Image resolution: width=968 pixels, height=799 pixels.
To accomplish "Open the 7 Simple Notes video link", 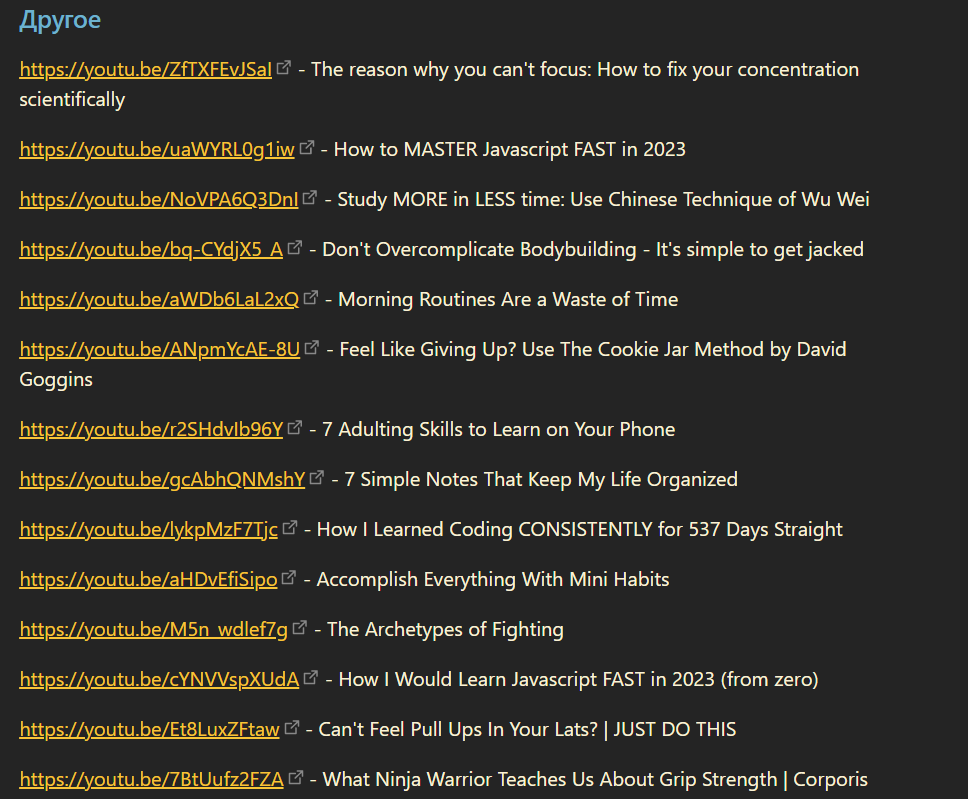I will click(162, 480).
